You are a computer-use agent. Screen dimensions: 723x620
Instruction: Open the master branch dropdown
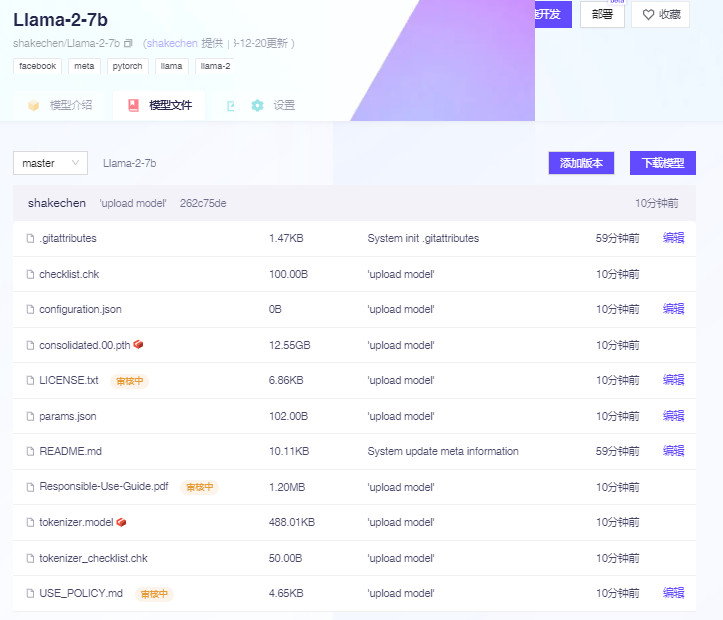click(50, 163)
